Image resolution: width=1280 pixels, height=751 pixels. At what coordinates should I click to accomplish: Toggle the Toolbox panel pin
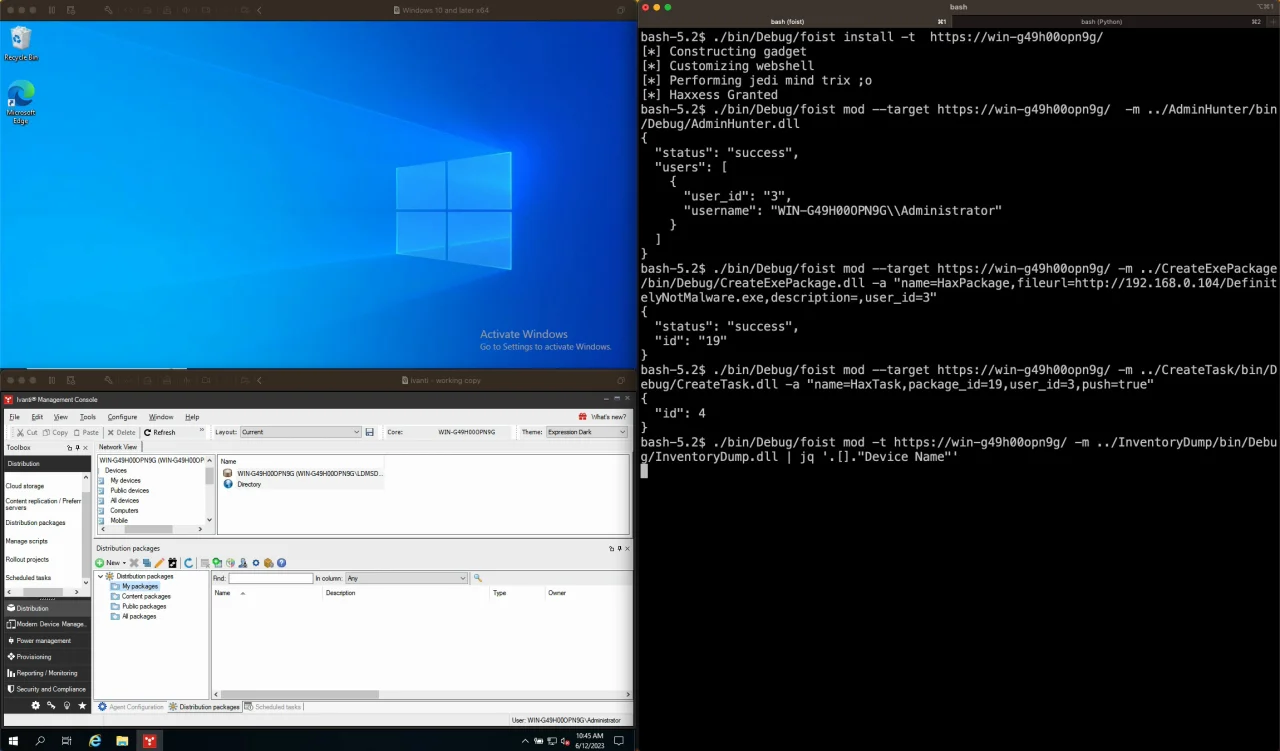pos(77,448)
